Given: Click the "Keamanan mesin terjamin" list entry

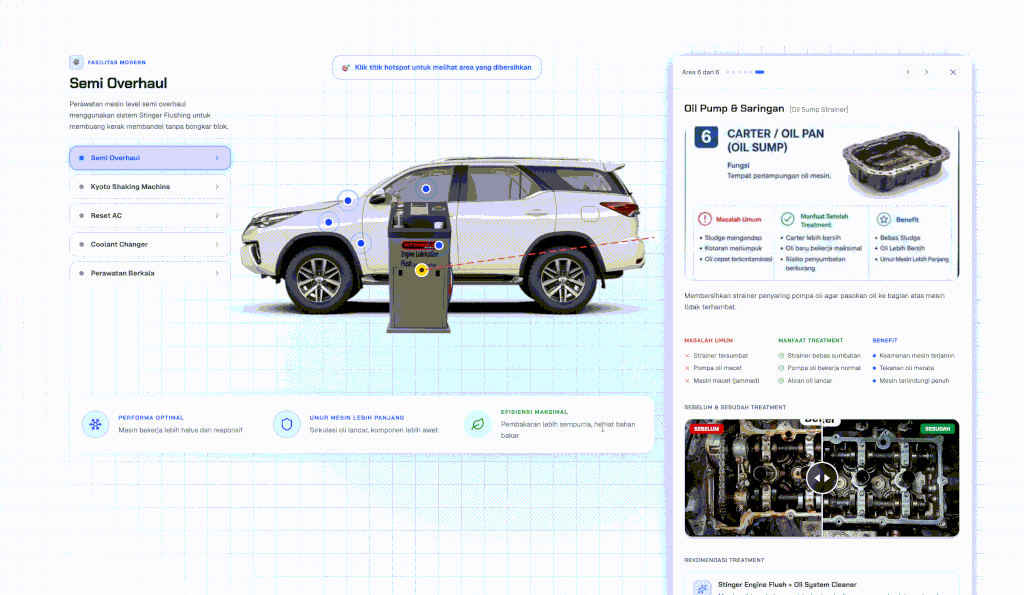Looking at the screenshot, I should [917, 356].
